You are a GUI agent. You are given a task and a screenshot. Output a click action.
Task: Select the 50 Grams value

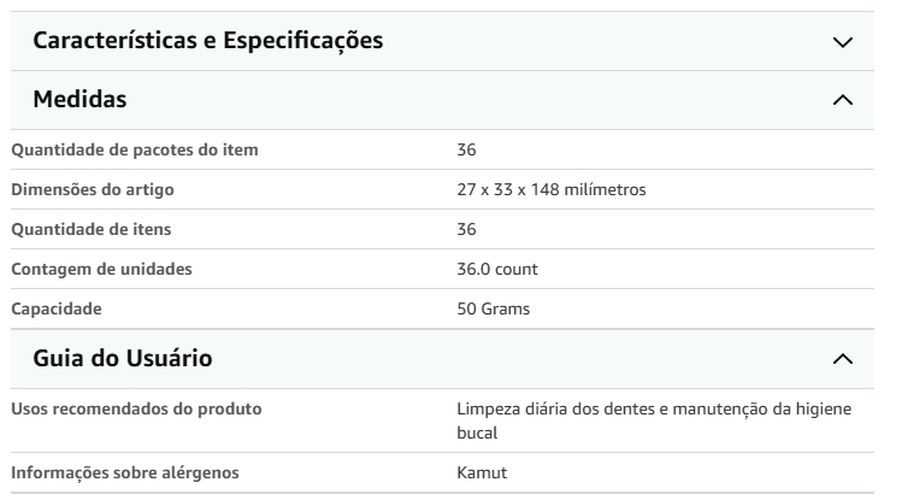click(x=493, y=308)
